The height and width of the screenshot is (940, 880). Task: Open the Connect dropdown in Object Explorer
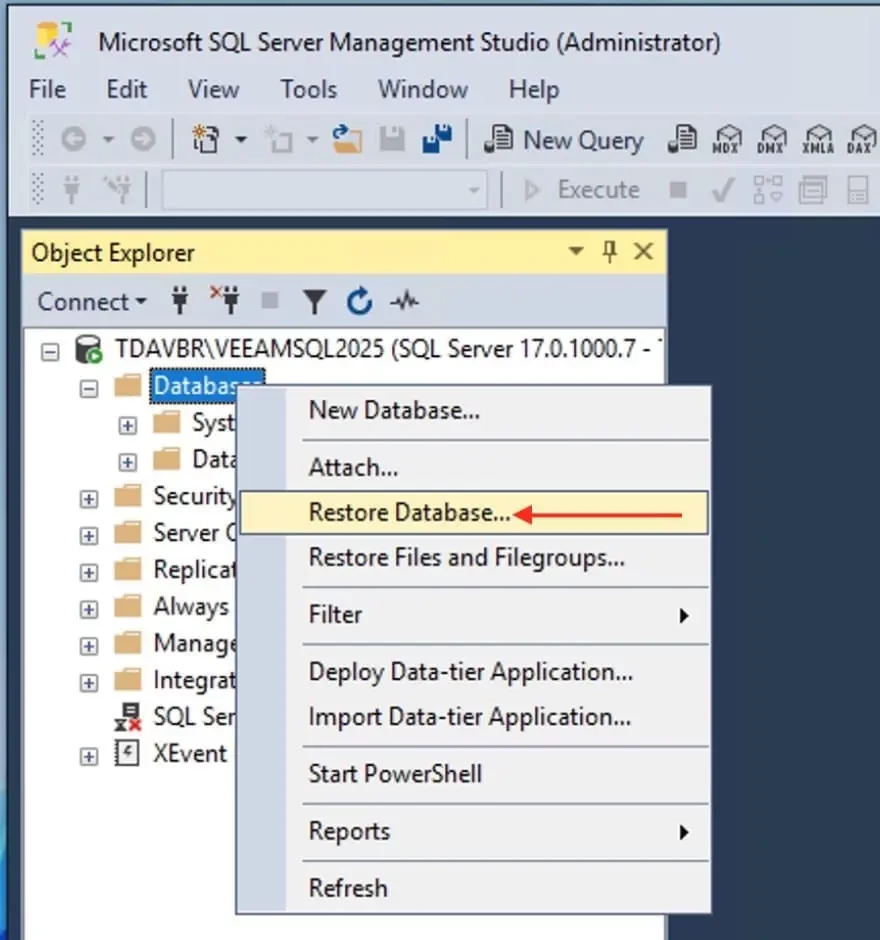92,302
